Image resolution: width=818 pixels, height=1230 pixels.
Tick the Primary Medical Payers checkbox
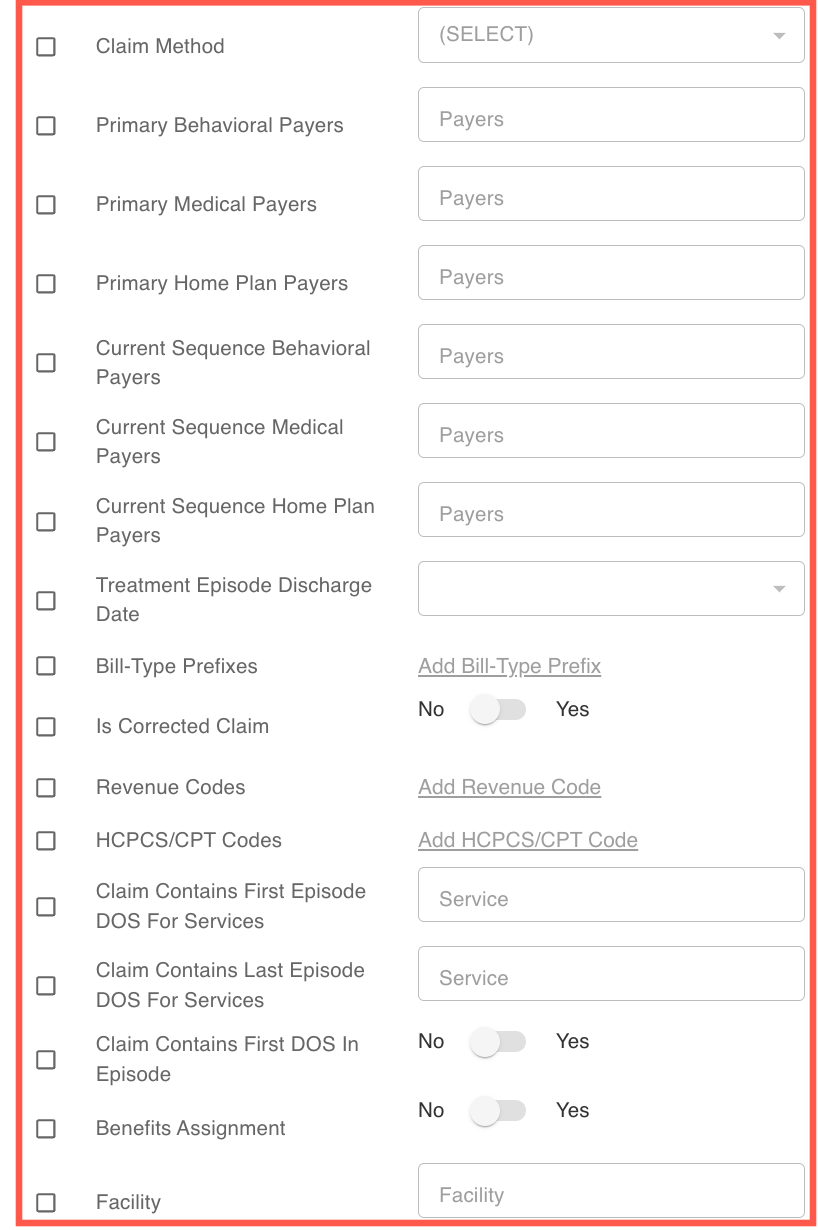coord(46,205)
